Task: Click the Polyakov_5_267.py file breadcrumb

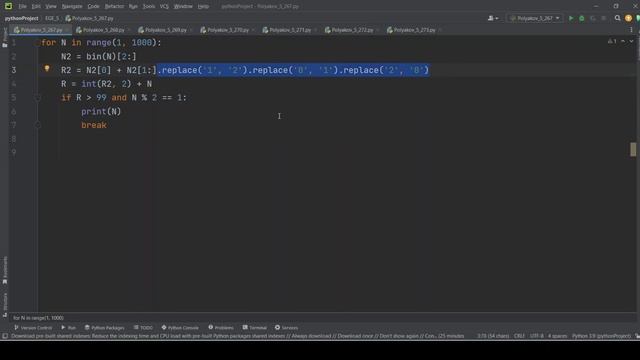Action: (x=89, y=18)
